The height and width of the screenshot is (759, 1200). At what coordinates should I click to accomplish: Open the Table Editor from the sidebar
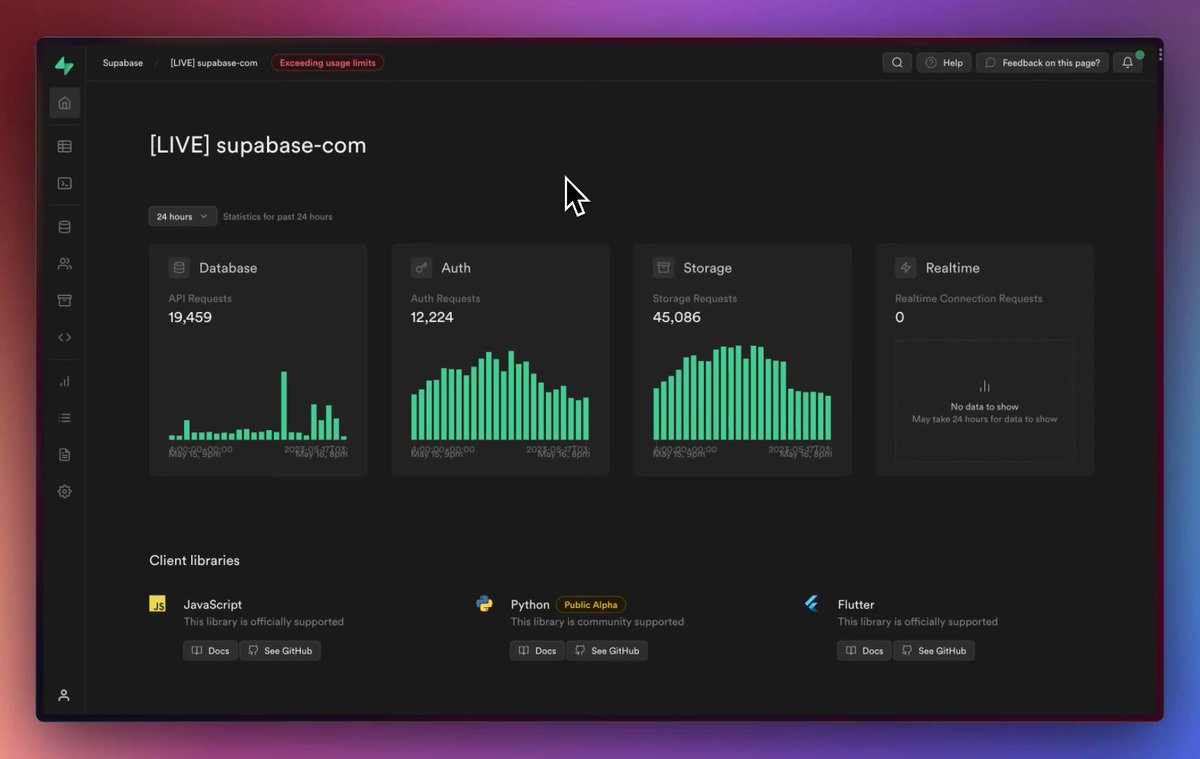coord(64,146)
